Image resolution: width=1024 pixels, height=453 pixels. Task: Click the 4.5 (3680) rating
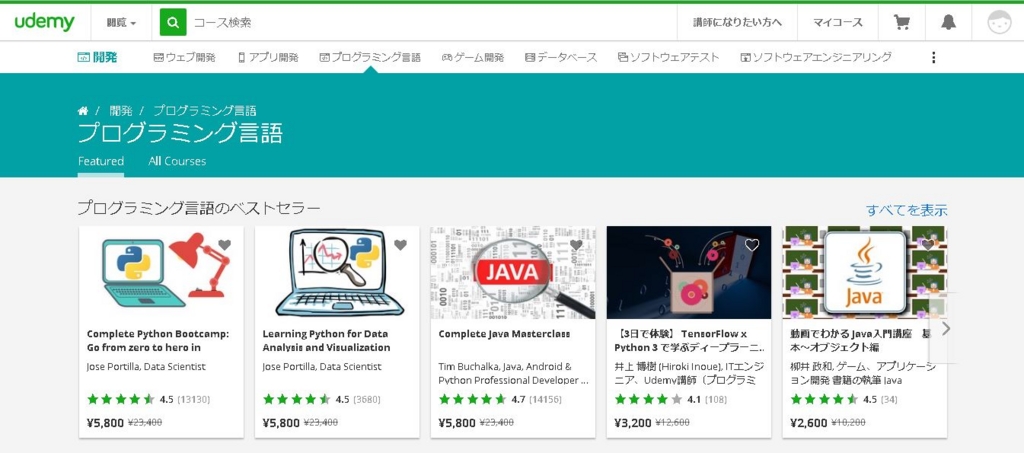click(x=321, y=399)
